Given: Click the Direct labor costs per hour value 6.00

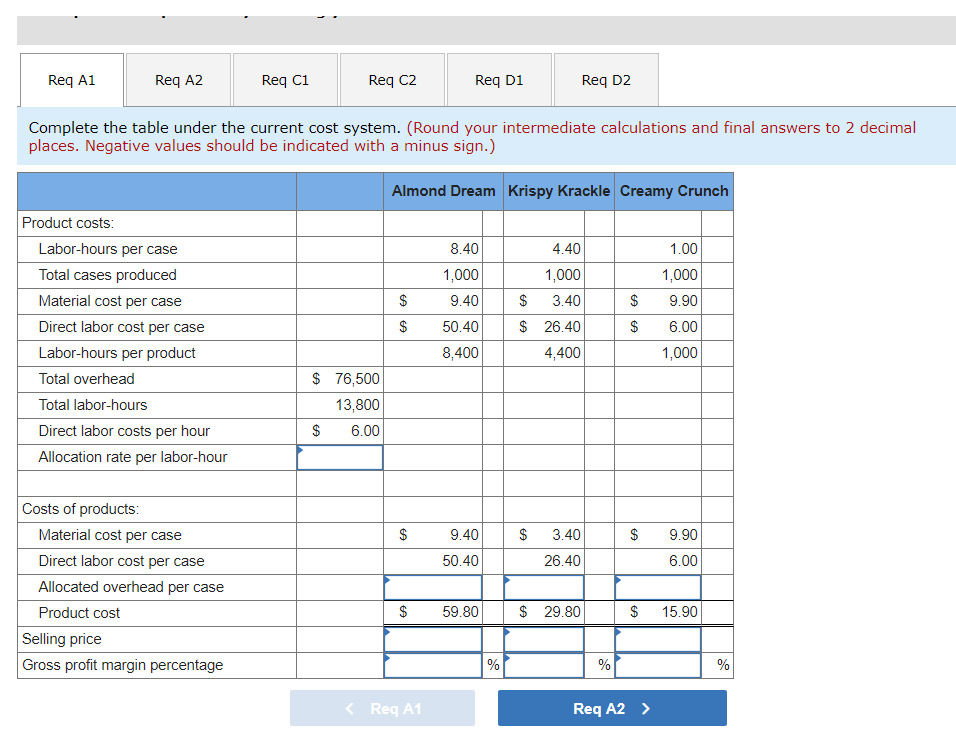Looking at the screenshot, I should click(x=365, y=431).
